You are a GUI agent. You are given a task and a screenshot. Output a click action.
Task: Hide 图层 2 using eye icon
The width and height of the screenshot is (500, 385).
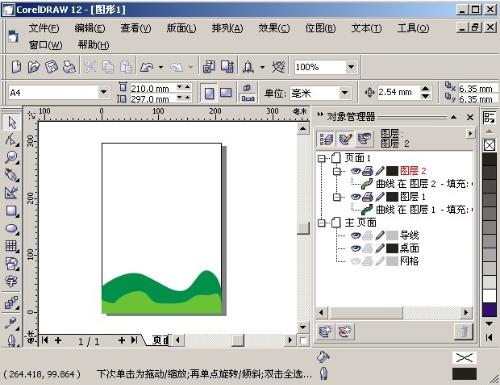pyautogui.click(x=356, y=171)
